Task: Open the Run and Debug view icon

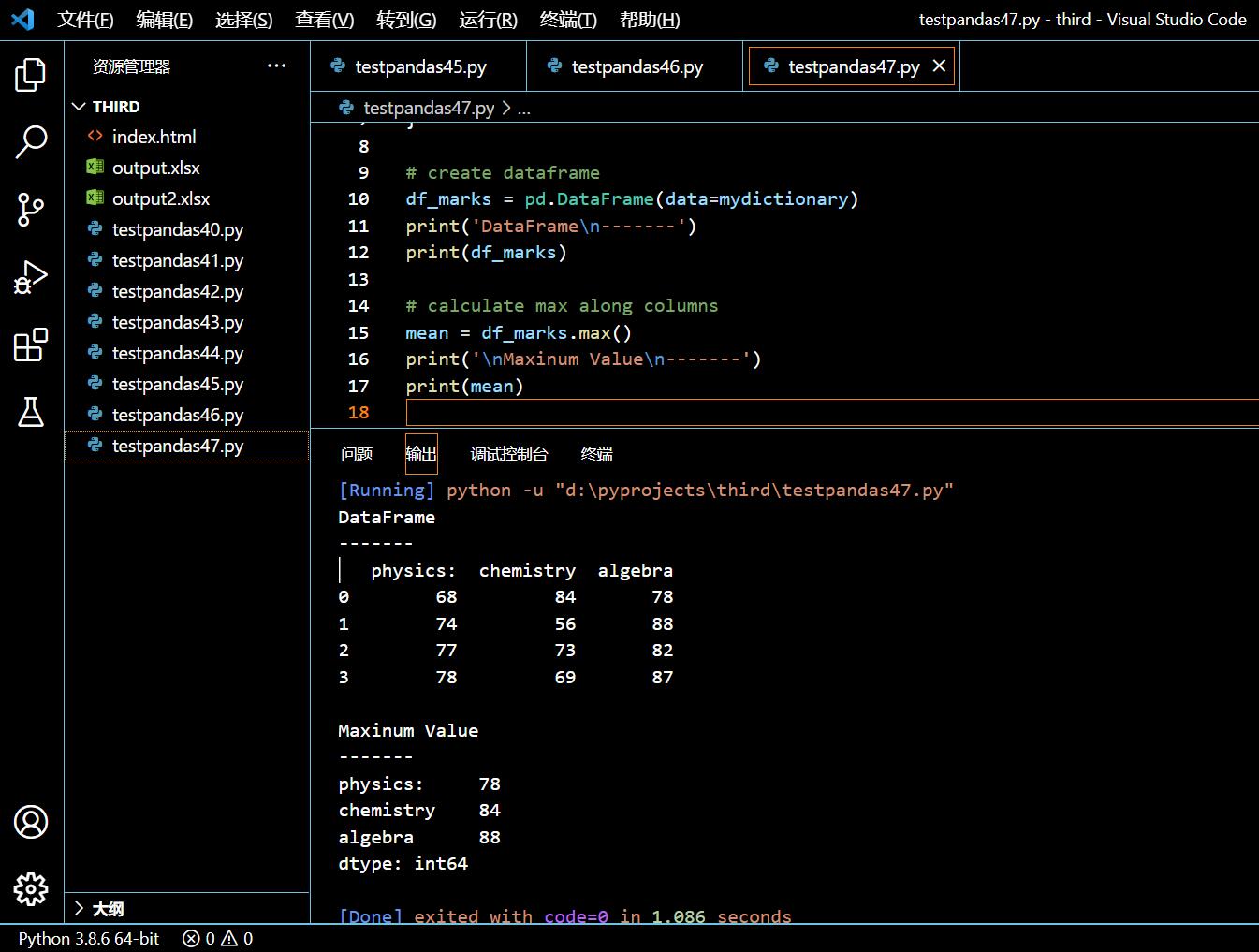Action: pyautogui.click(x=31, y=277)
